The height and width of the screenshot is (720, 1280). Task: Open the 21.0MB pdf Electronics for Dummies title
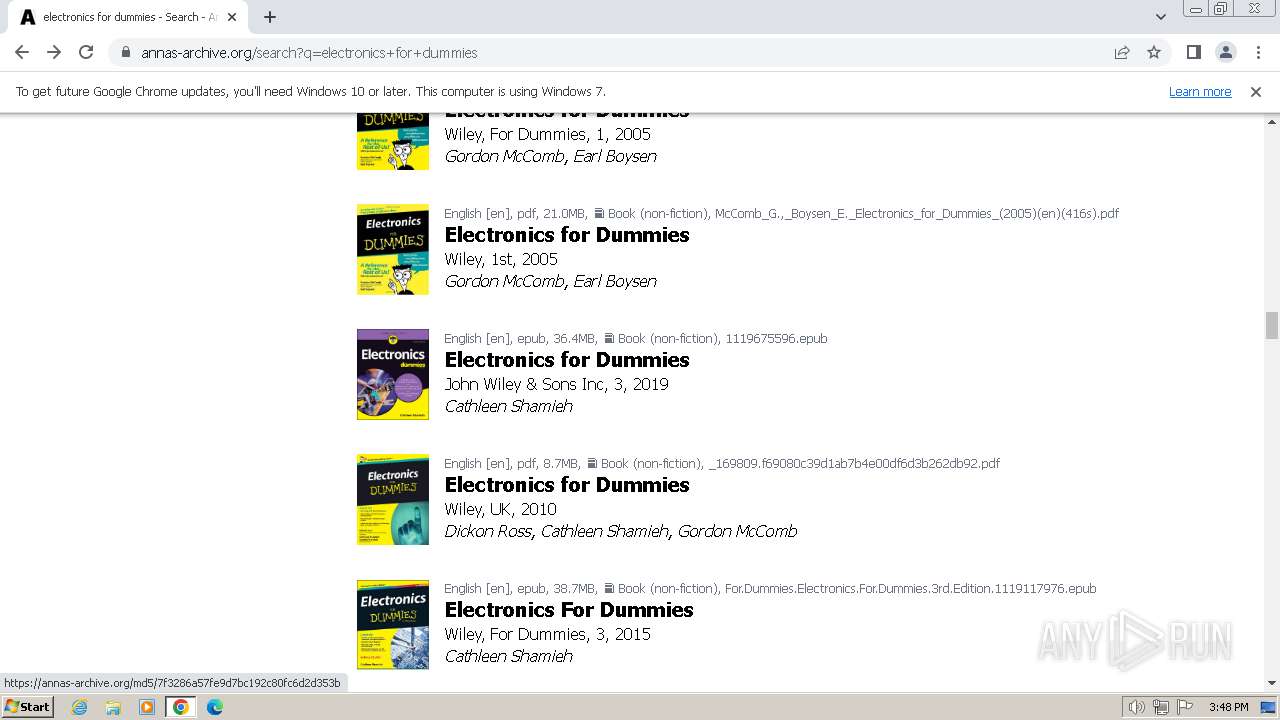tap(567, 235)
